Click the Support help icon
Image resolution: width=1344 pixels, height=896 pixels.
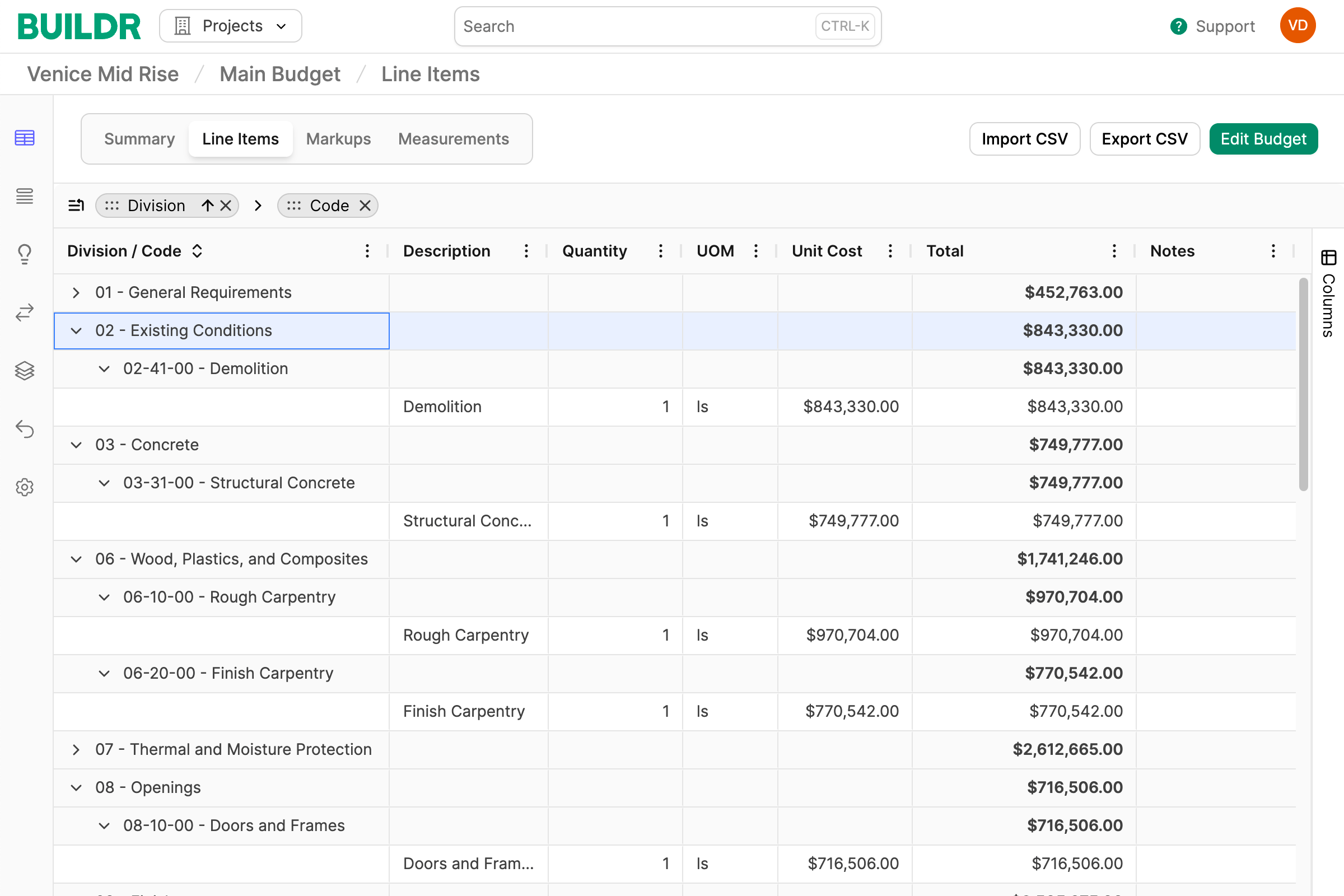(x=1178, y=26)
